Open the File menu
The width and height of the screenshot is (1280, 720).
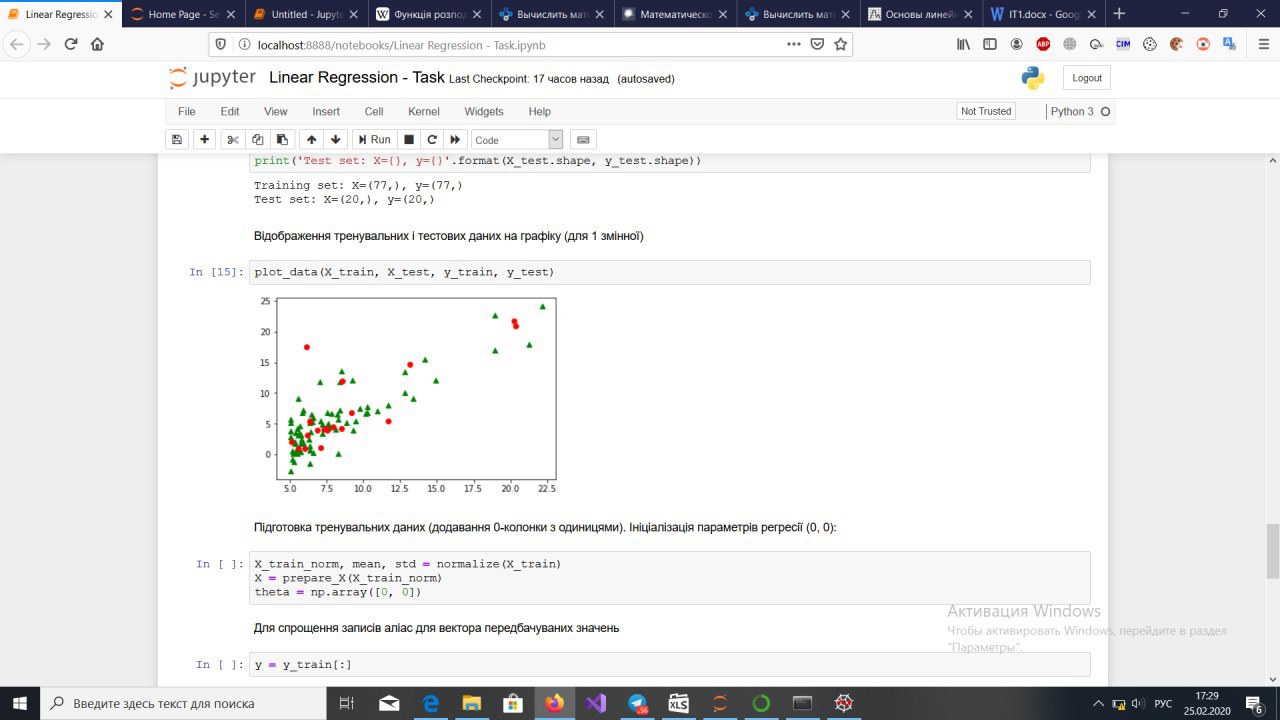pyautogui.click(x=187, y=111)
